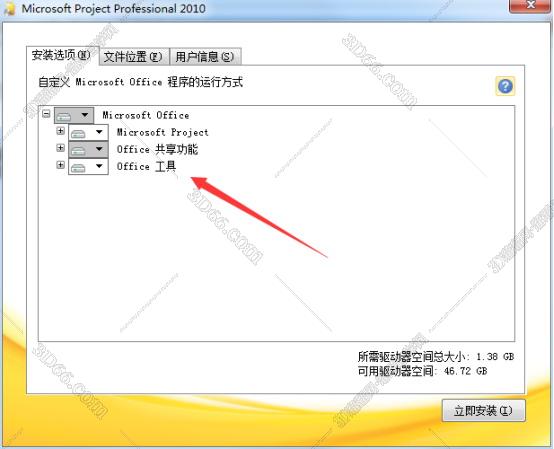The image size is (554, 449).
Task: Click the 所需驱动器空间总大小 1.38 GB text
Action: 436,357
